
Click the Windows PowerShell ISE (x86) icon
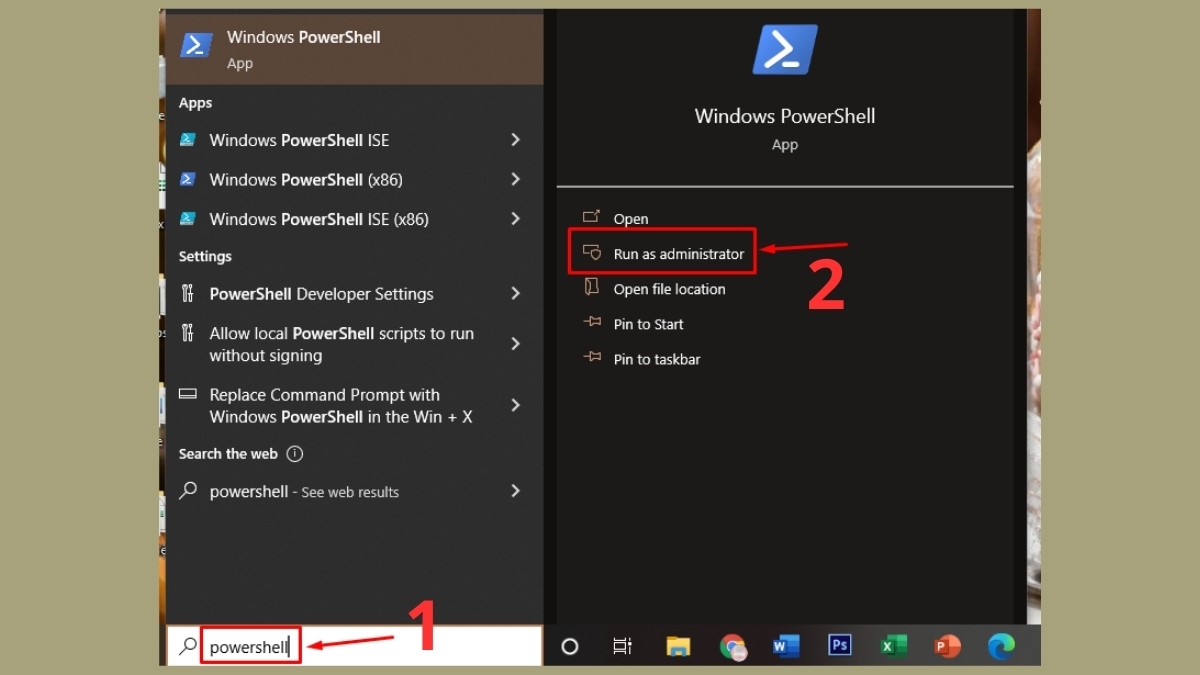point(187,219)
